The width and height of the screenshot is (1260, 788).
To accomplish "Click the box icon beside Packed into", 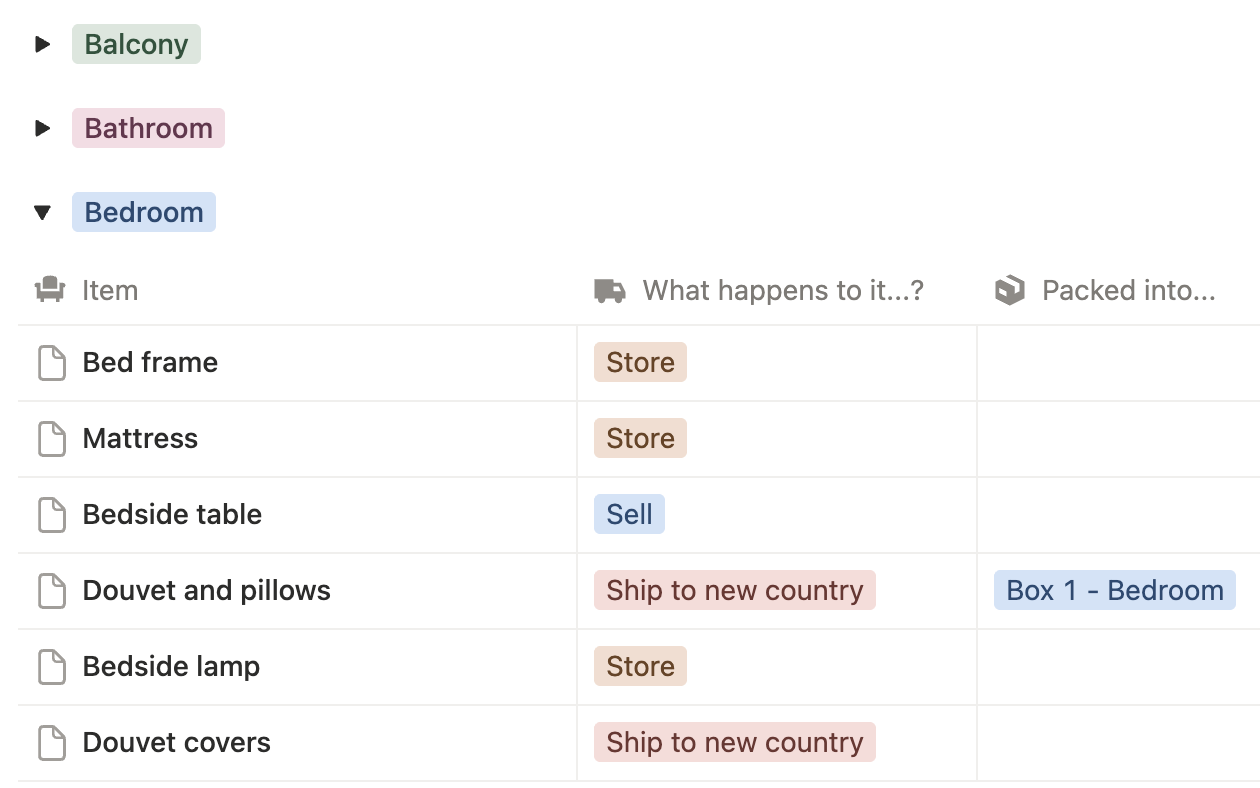I will [1010, 290].
